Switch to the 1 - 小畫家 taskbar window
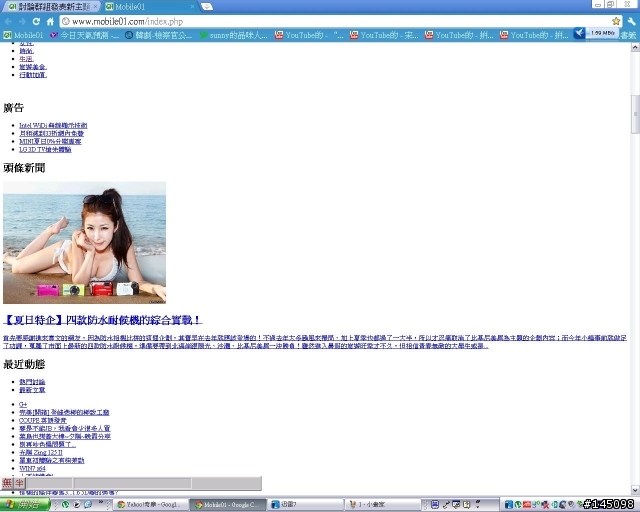The height and width of the screenshot is (512, 640). click(x=382, y=505)
